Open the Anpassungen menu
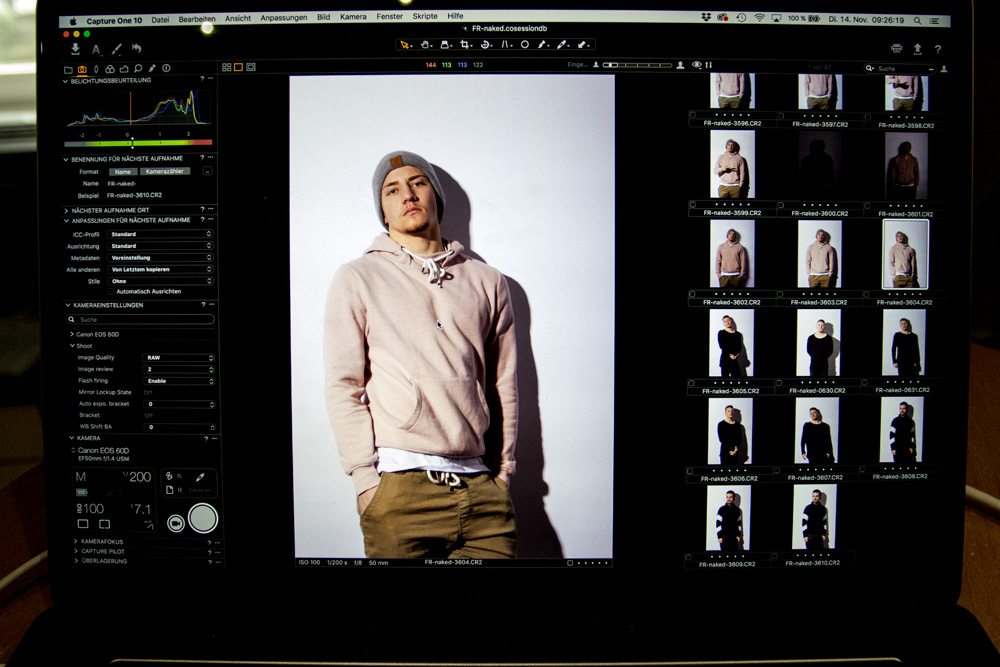 (x=284, y=17)
